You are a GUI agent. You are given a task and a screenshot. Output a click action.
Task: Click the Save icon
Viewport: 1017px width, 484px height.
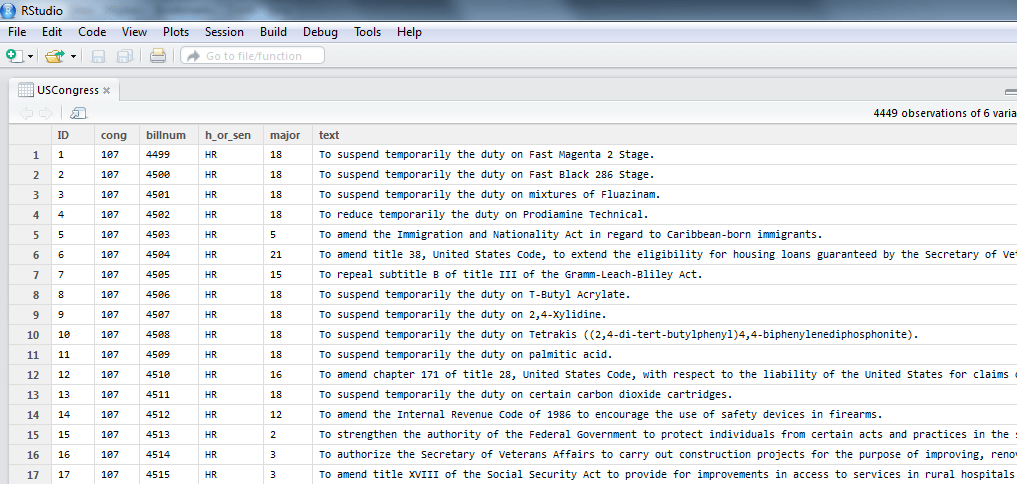[99, 56]
